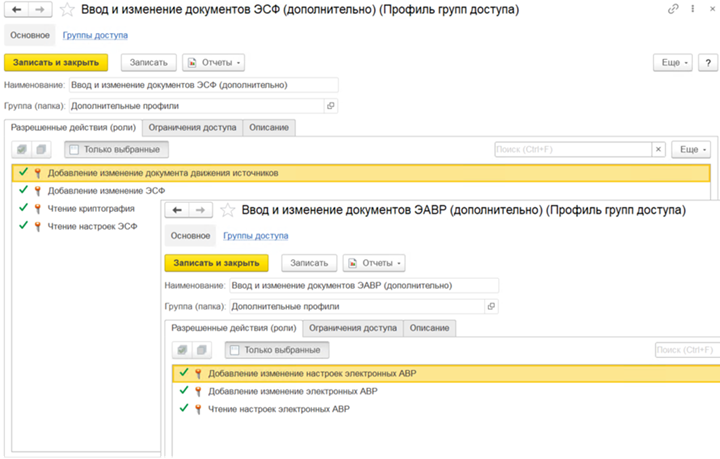Viewport: 720px width, 459px height.
Task: Focus Группа (папка) field in ЭСФ window
Action: point(197,106)
